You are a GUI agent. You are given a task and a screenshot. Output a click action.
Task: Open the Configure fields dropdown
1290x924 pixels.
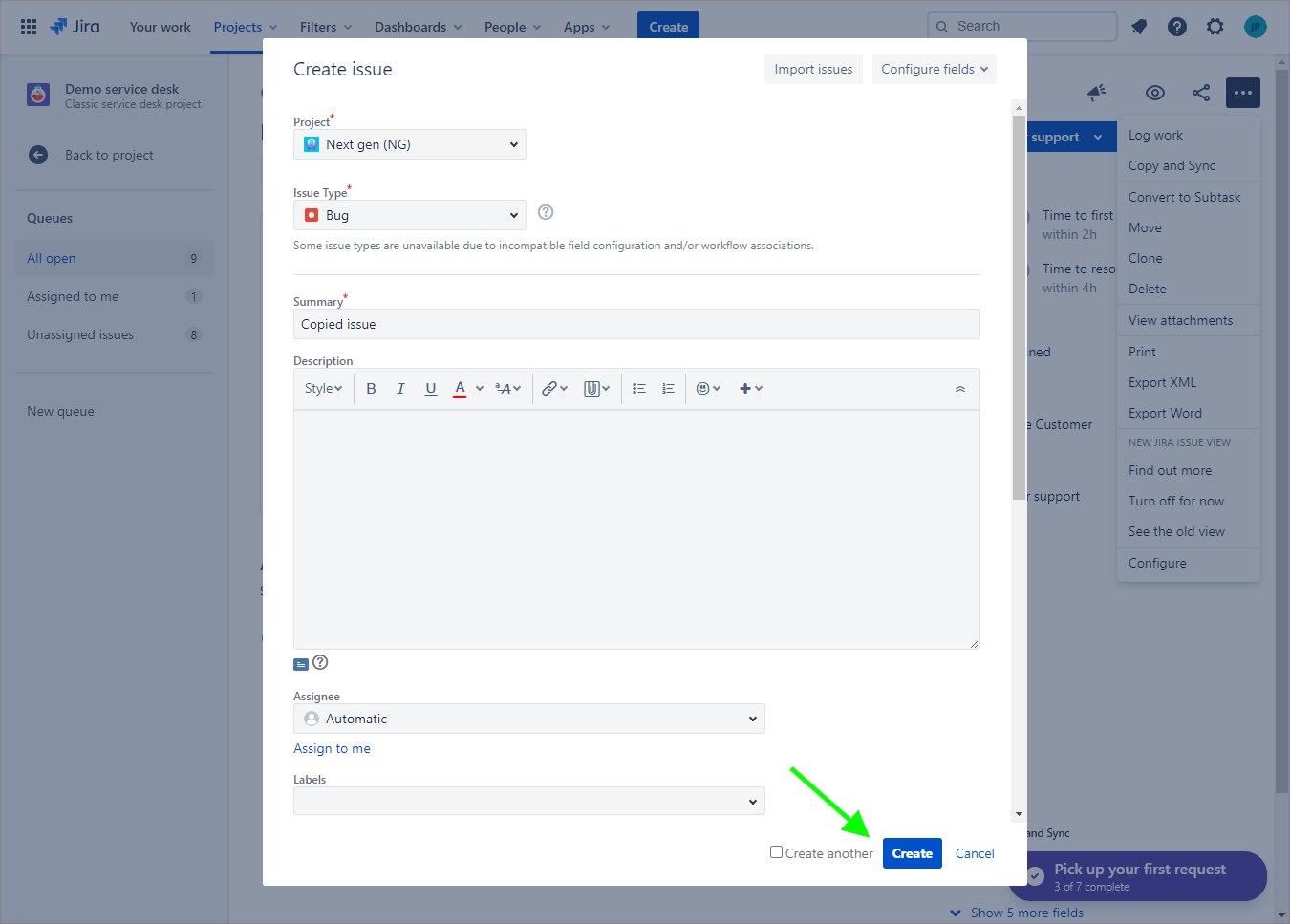[x=934, y=70]
